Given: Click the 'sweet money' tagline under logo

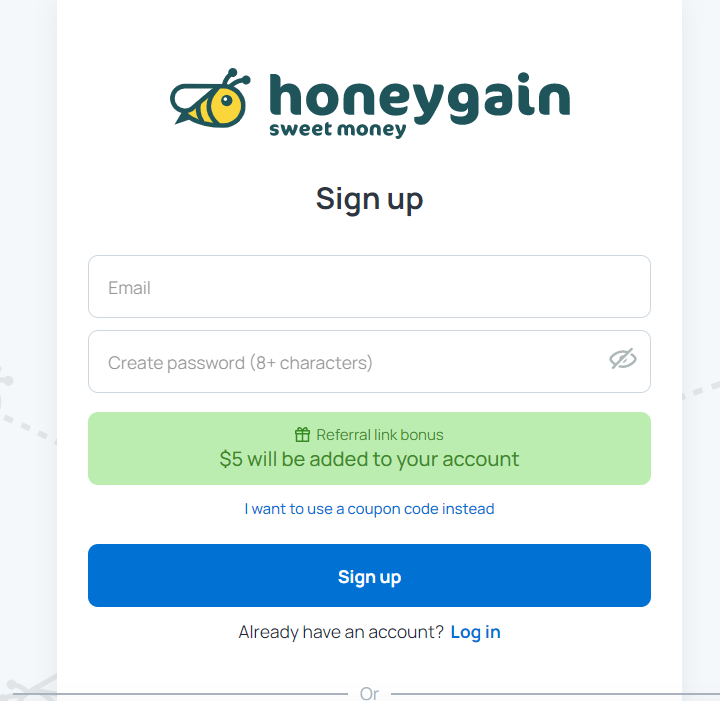Looking at the screenshot, I should click(338, 129).
